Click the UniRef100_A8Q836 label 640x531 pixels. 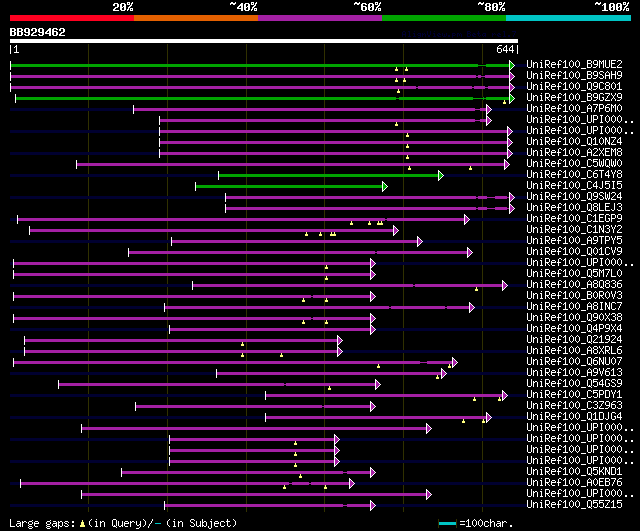pos(574,284)
